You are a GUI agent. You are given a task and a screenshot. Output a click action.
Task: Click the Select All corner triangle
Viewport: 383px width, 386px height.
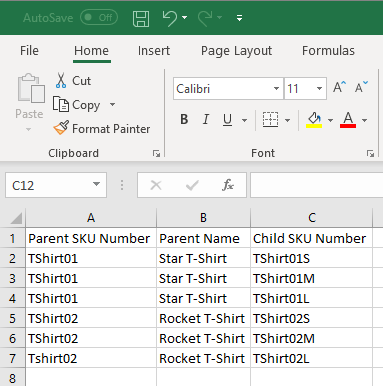[16, 218]
